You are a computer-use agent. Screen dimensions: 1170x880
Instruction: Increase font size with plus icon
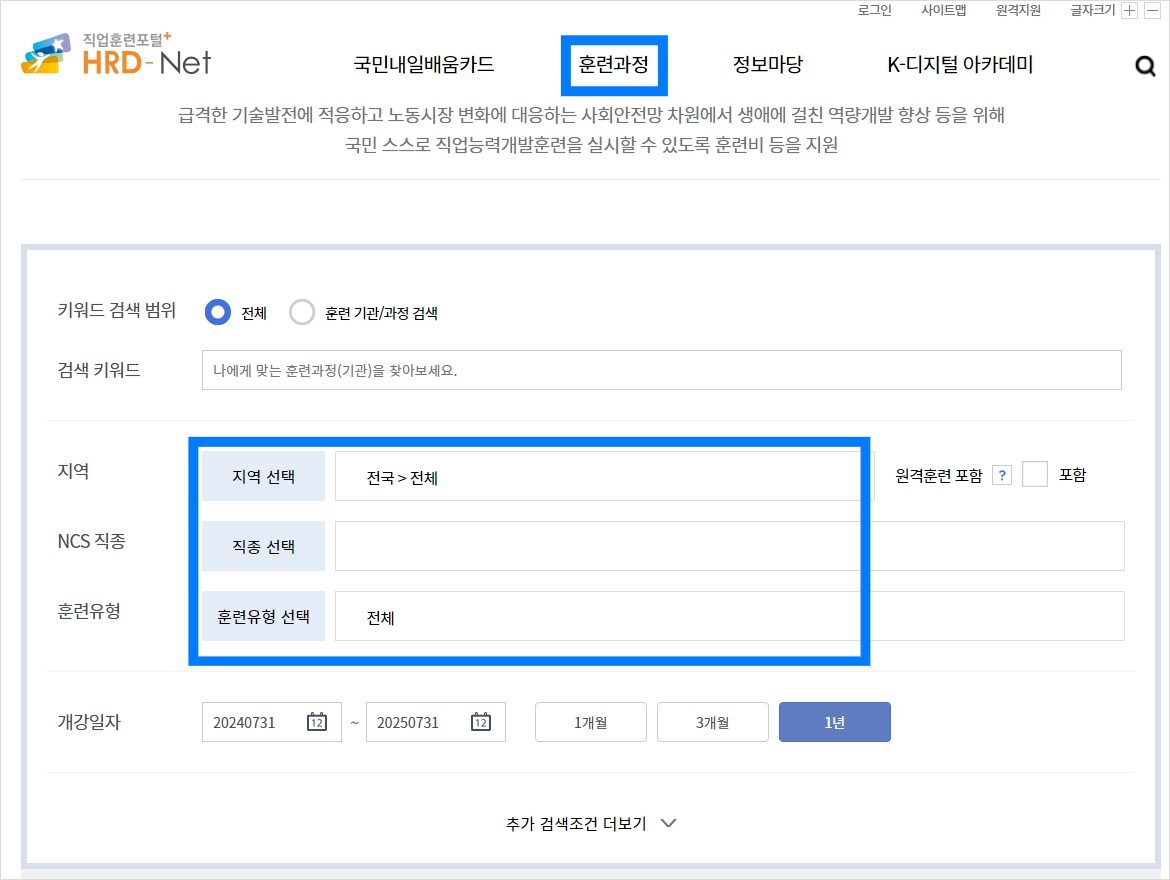pos(1130,11)
